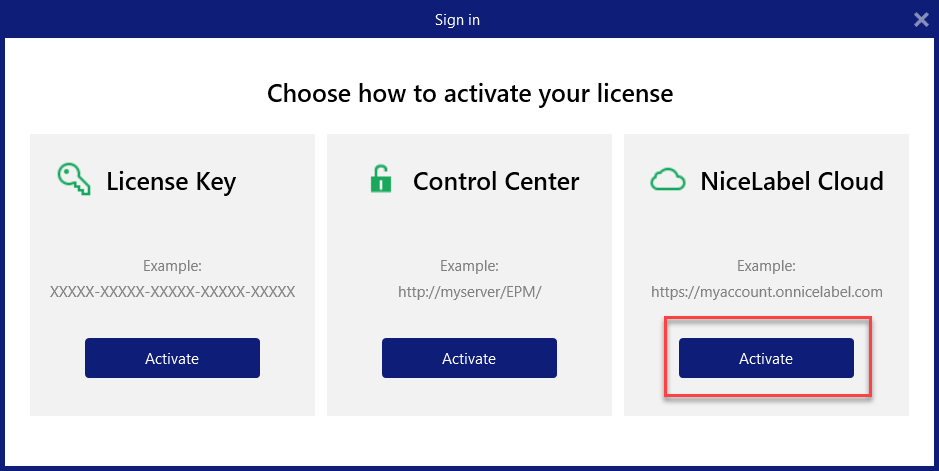Activate license via NiceLabel Cloud
The image size is (939, 471).
[x=766, y=358]
